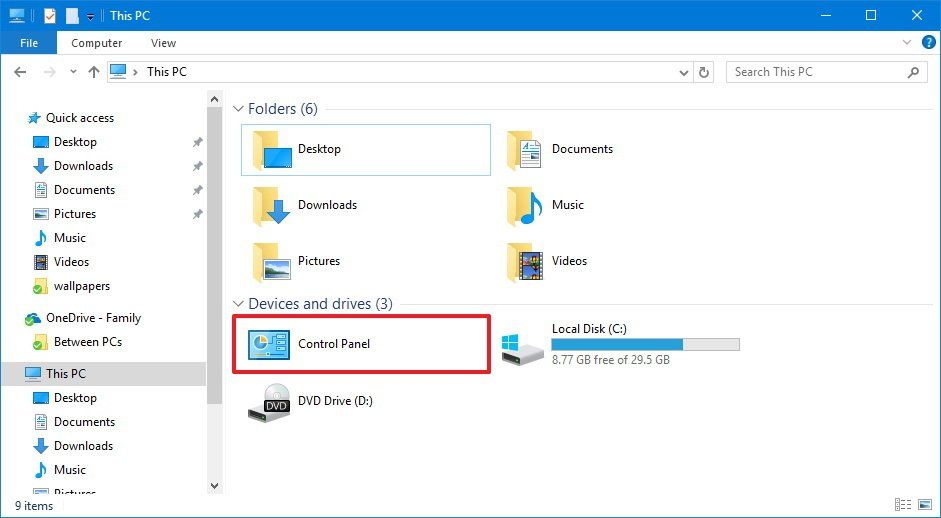The image size is (941, 518).
Task: Unpin Downloads using its pin icon
Action: tap(197, 167)
